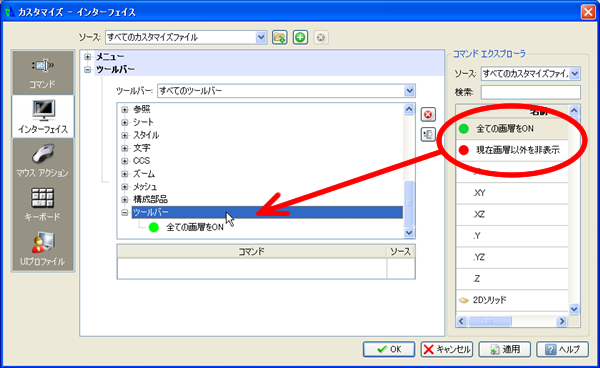Expand the ズーム toolbar node
Screen dimensions: 600x368
pos(125,174)
